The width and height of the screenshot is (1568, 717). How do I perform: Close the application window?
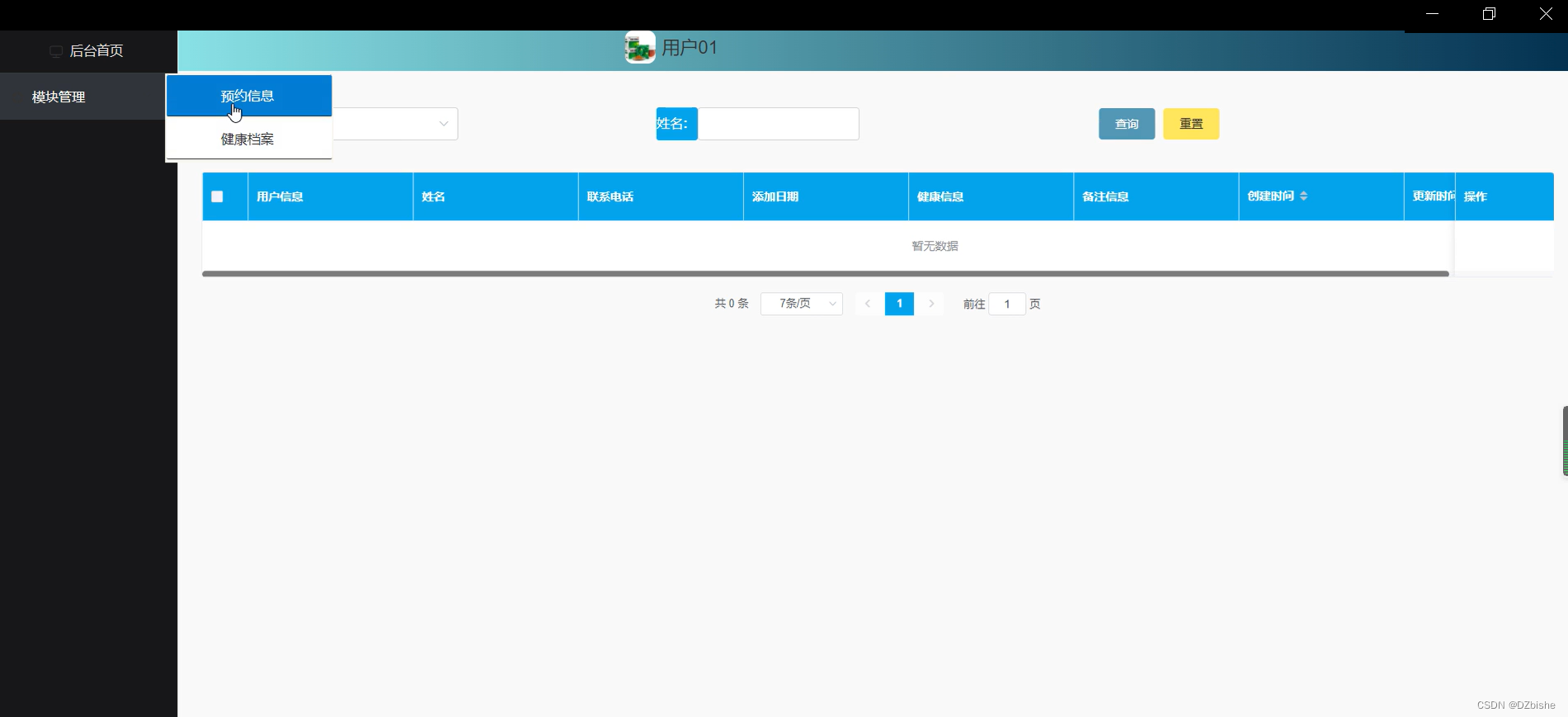(x=1546, y=14)
